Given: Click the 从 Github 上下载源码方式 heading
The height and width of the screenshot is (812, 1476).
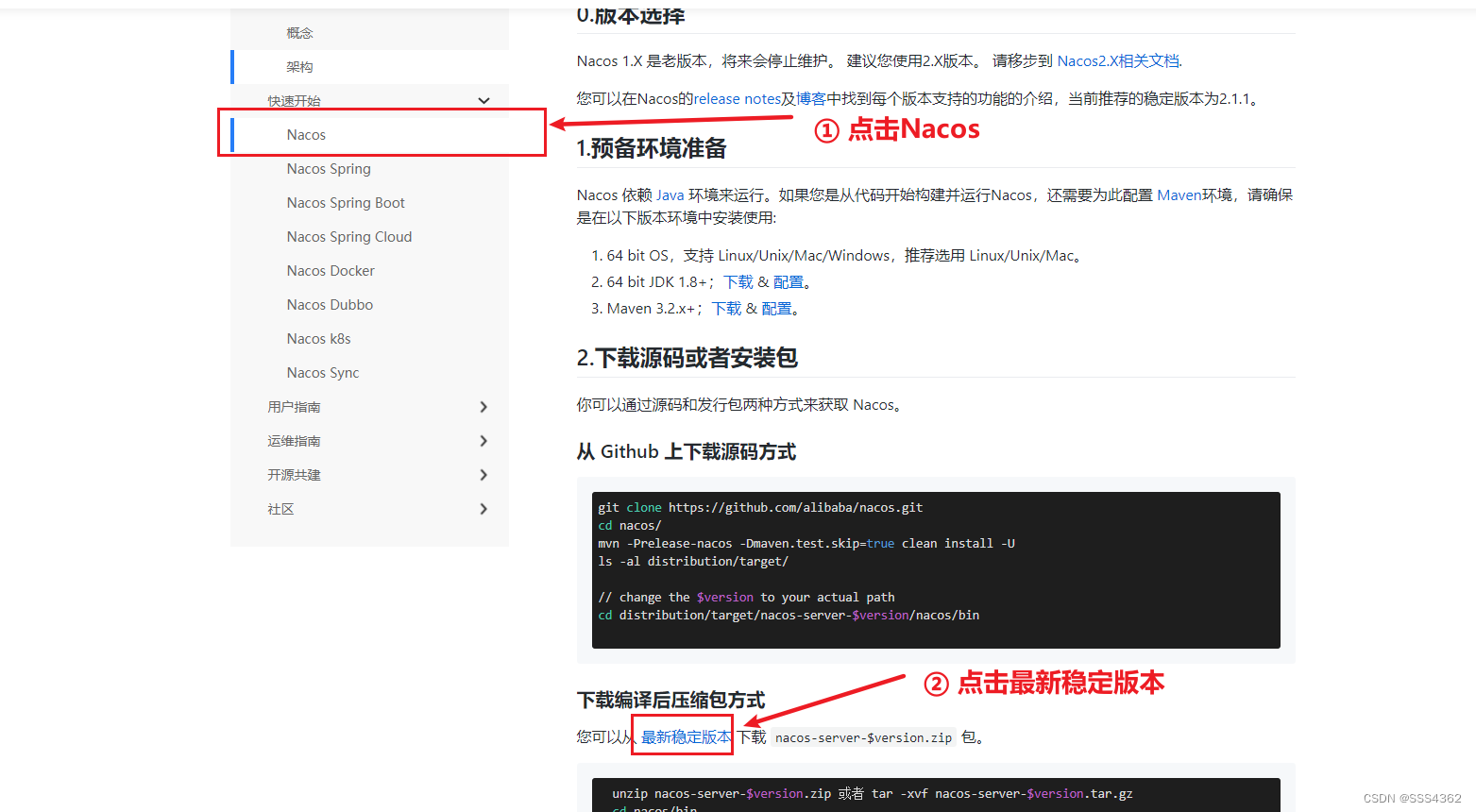Looking at the screenshot, I should (x=687, y=452).
